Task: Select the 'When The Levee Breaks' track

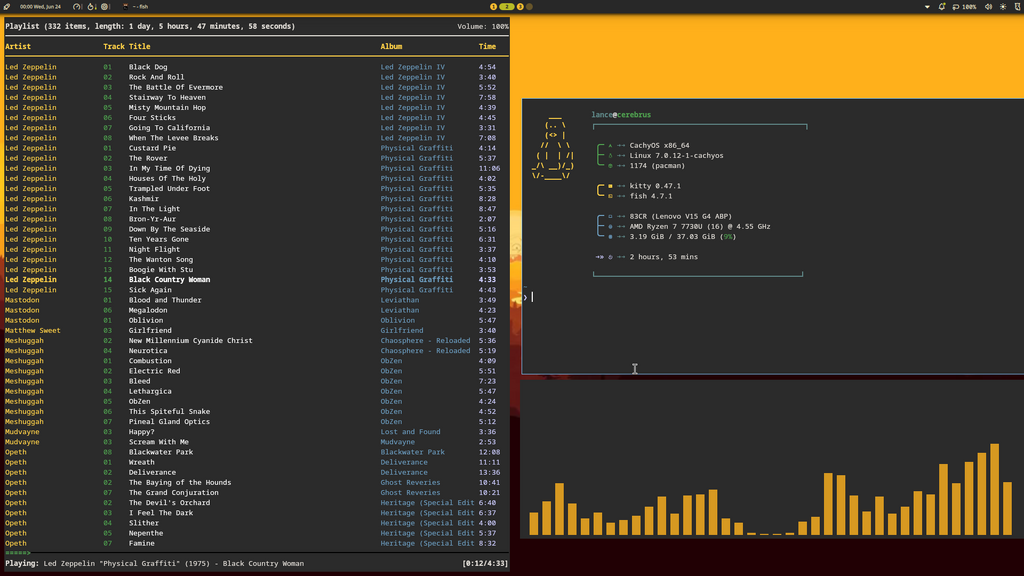Action: click(256, 138)
